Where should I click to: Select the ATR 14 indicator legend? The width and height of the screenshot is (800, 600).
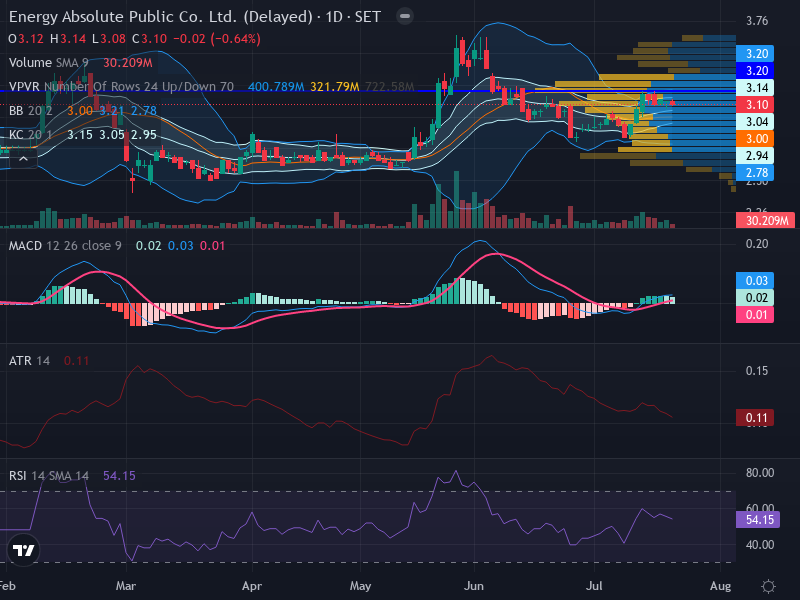(29, 361)
